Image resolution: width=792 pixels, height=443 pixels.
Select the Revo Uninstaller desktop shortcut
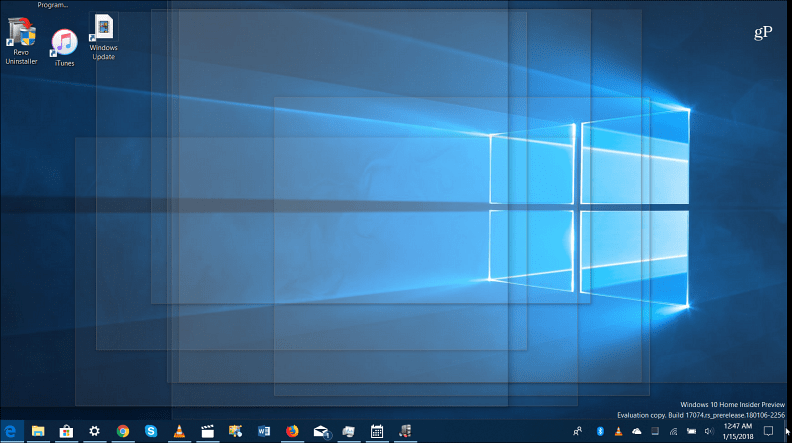(x=21, y=41)
